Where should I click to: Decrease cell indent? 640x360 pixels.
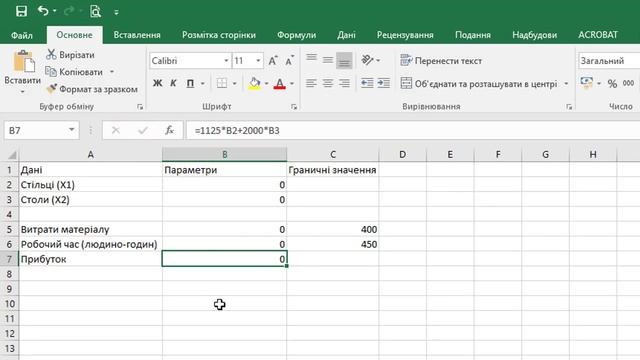coord(367,83)
